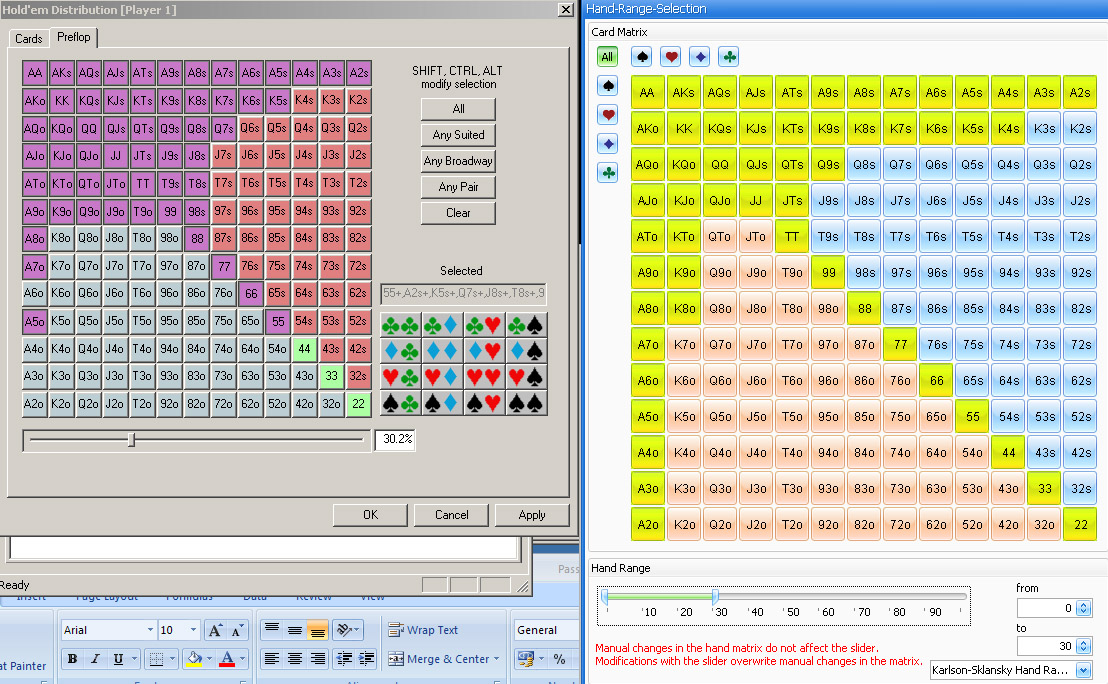Click the heart suit icon in top row

[672, 57]
